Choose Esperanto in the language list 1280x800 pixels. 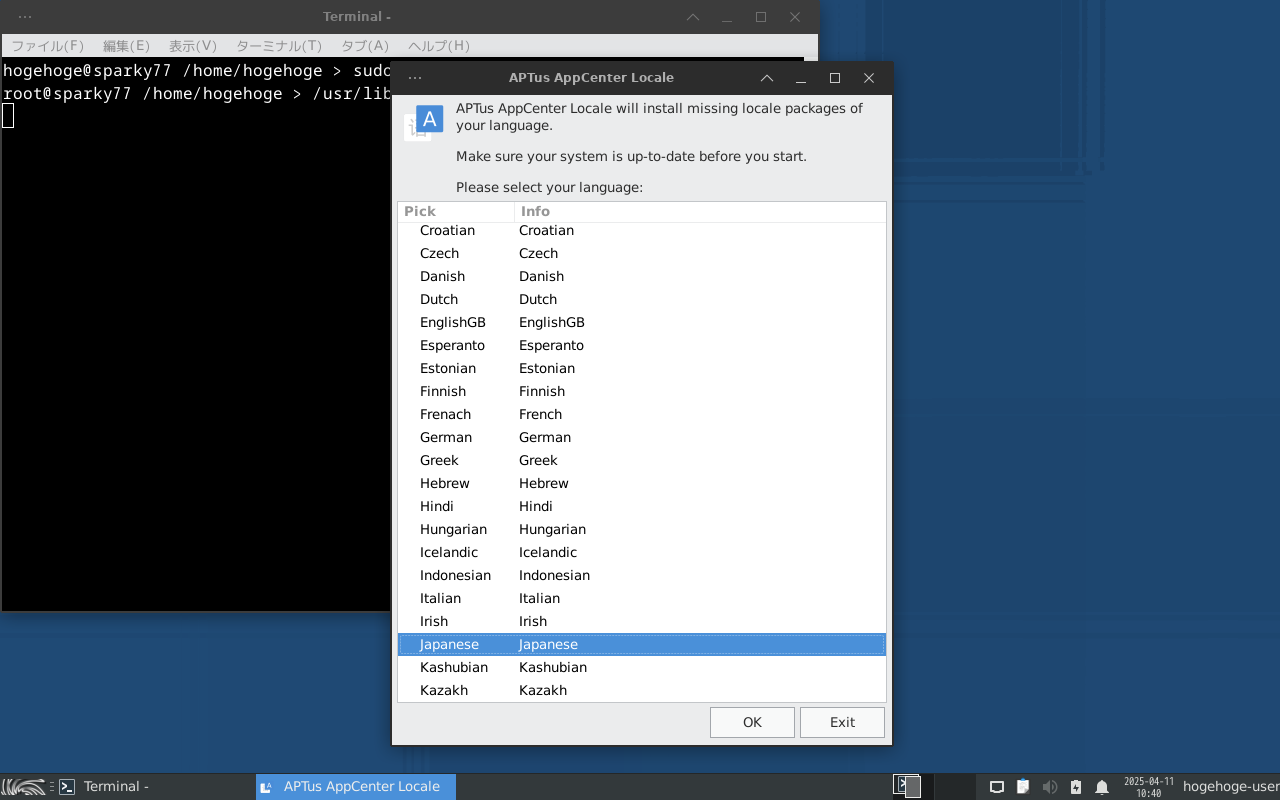[x=642, y=345]
